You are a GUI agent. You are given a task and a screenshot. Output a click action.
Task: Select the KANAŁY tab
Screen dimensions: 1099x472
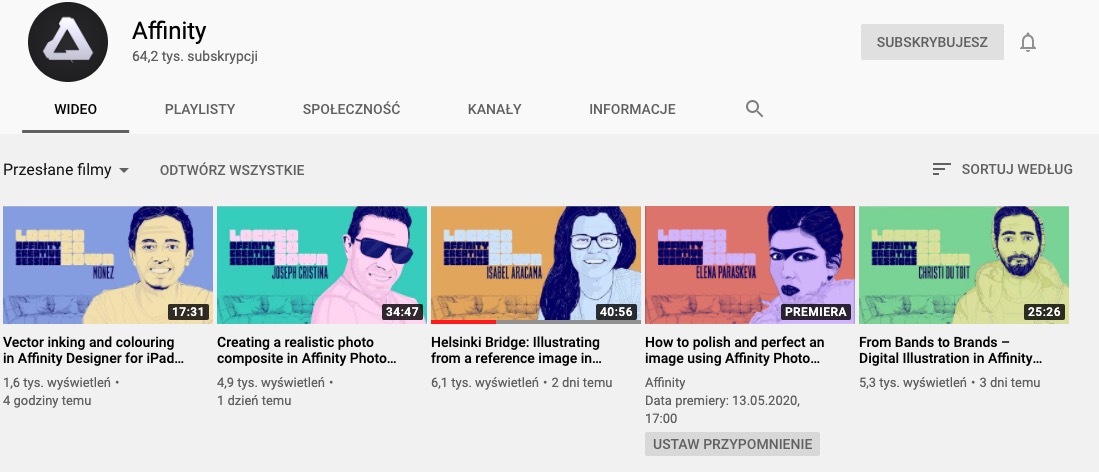pyautogui.click(x=494, y=109)
